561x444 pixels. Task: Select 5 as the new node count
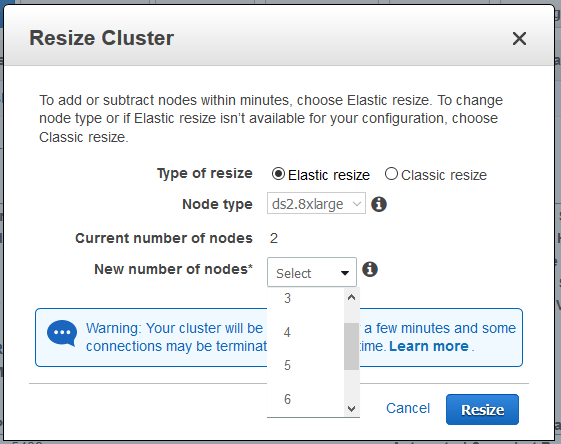coord(306,365)
